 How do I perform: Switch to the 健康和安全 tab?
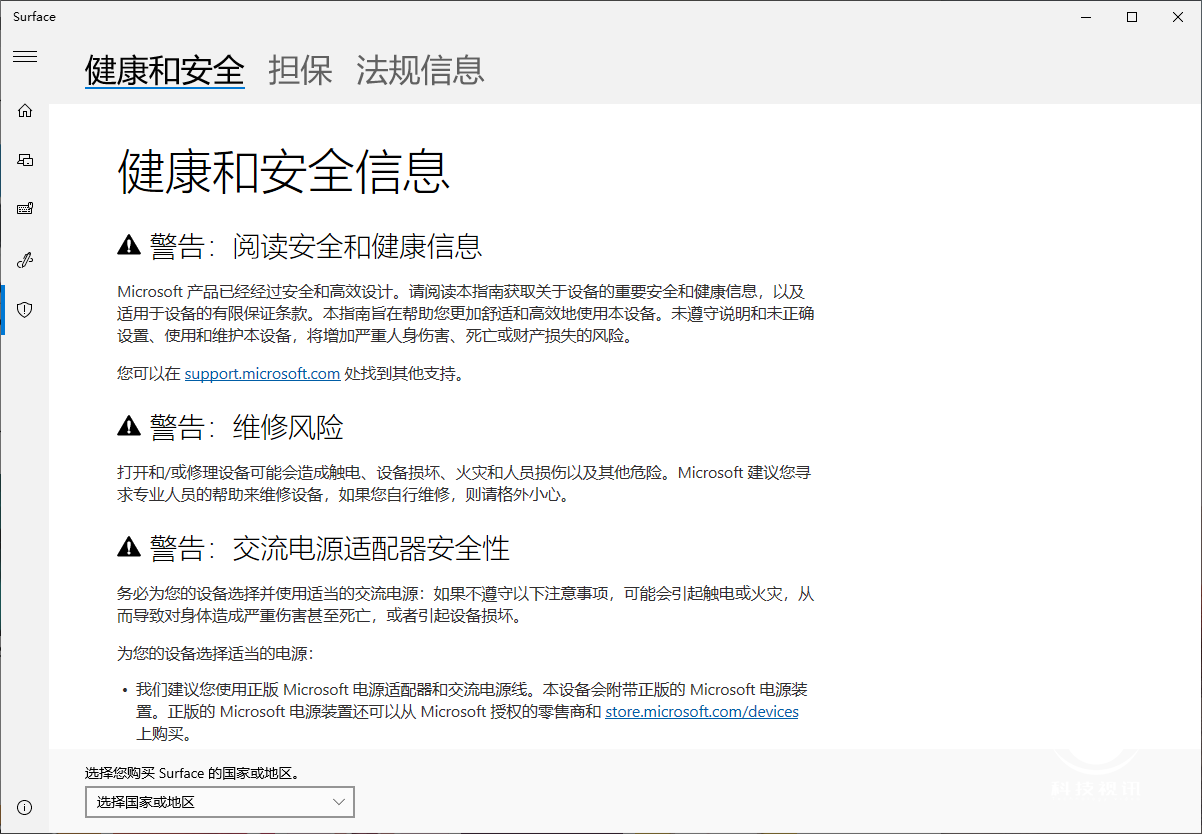(x=165, y=71)
